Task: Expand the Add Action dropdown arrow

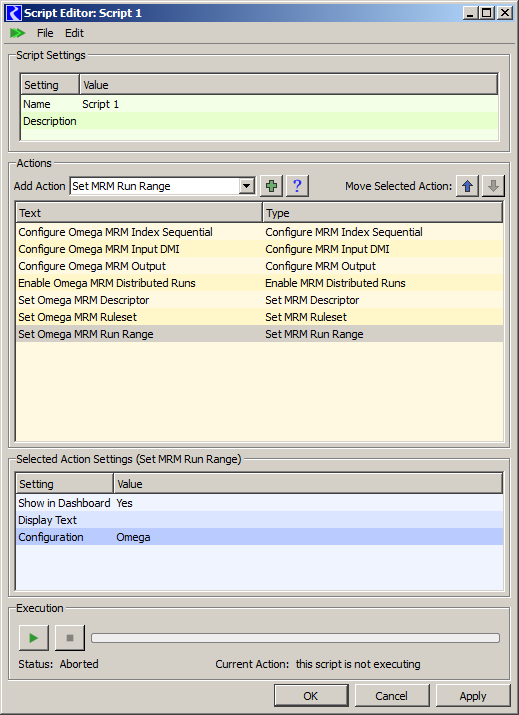Action: pyautogui.click(x=246, y=186)
